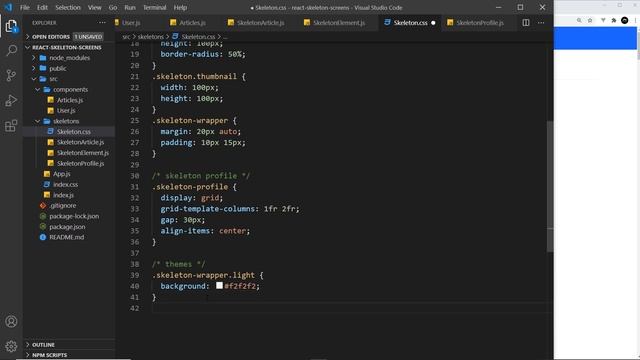640x360 pixels.
Task: Collapse the skeletons folder
Action: (x=69, y=121)
